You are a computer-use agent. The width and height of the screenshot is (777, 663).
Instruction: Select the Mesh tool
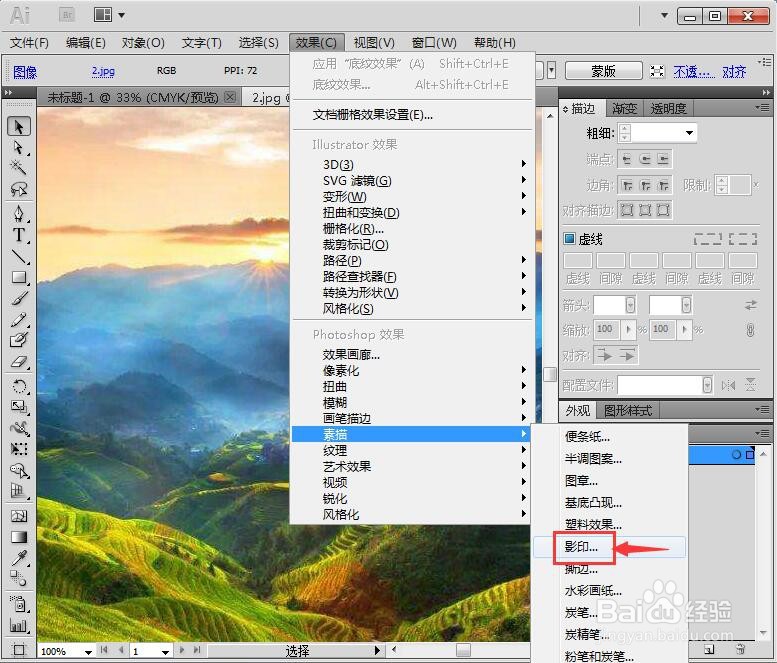(19, 516)
